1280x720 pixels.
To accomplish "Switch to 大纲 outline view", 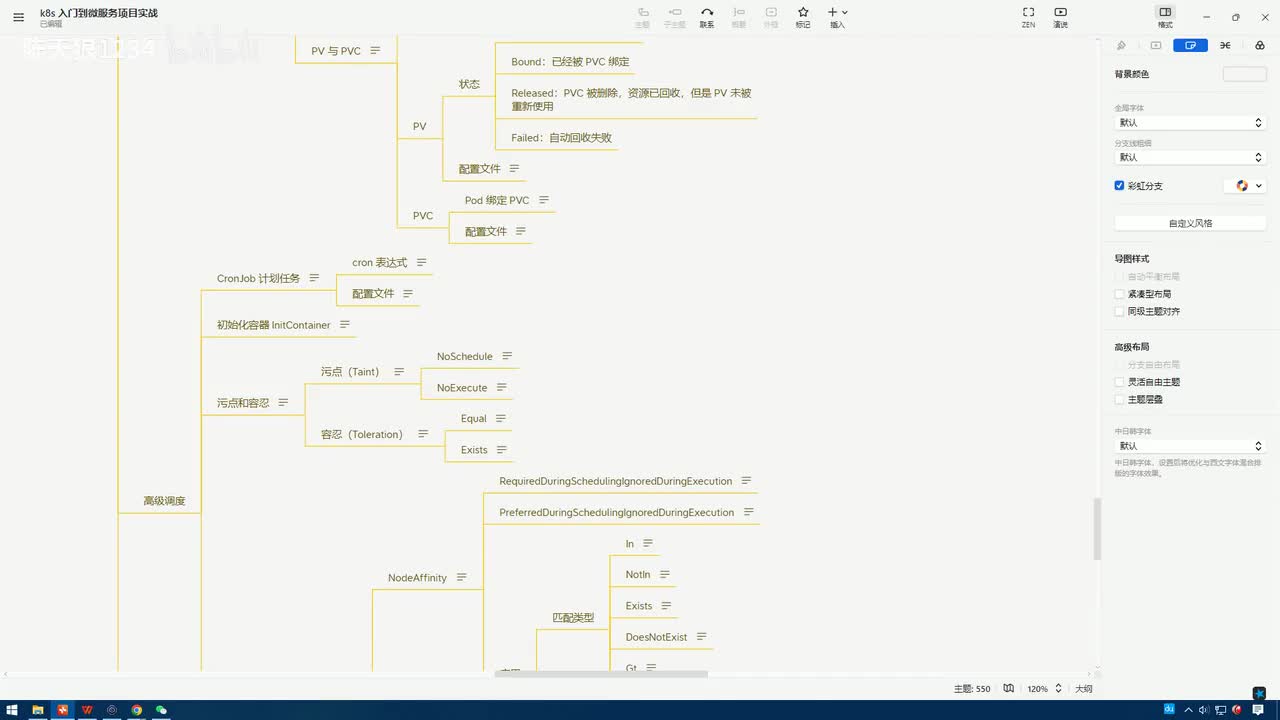I will click(1083, 689).
